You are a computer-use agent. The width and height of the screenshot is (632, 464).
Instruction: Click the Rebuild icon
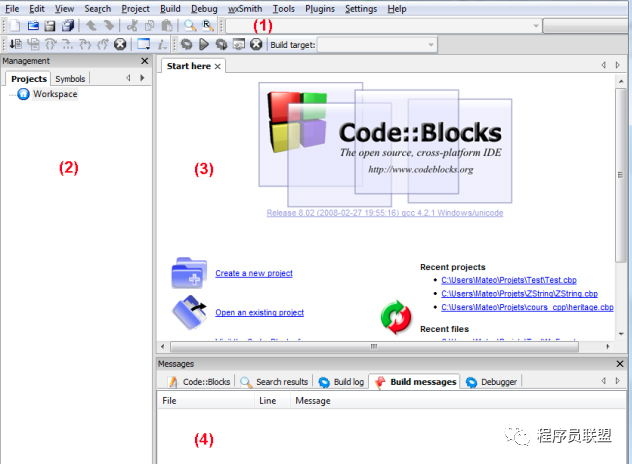pos(239,44)
